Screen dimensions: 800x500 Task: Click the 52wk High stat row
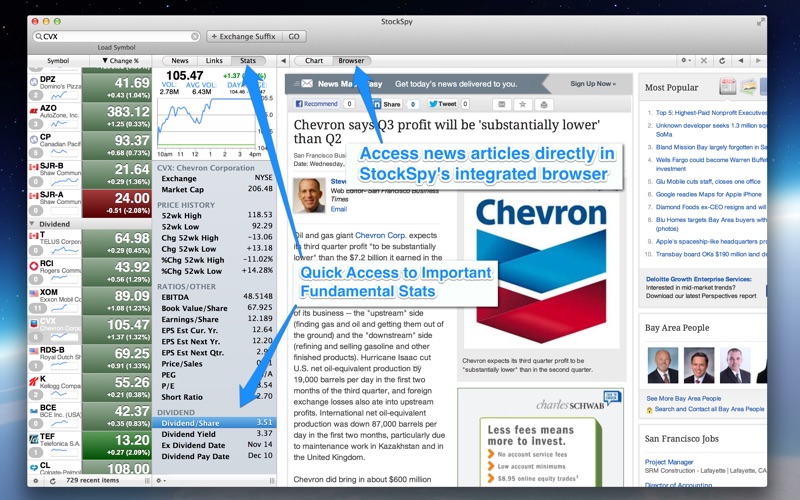pos(215,215)
